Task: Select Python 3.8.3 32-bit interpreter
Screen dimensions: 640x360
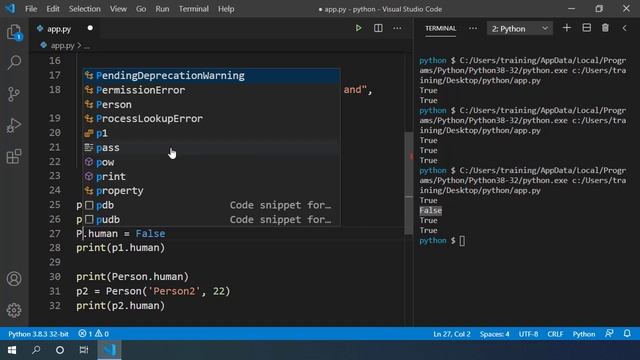Action: 38,334
